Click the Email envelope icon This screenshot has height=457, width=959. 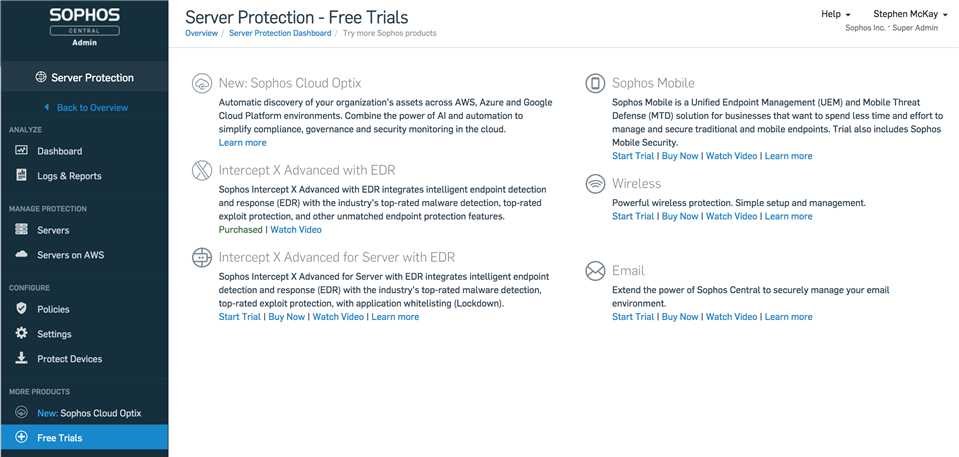click(x=595, y=270)
